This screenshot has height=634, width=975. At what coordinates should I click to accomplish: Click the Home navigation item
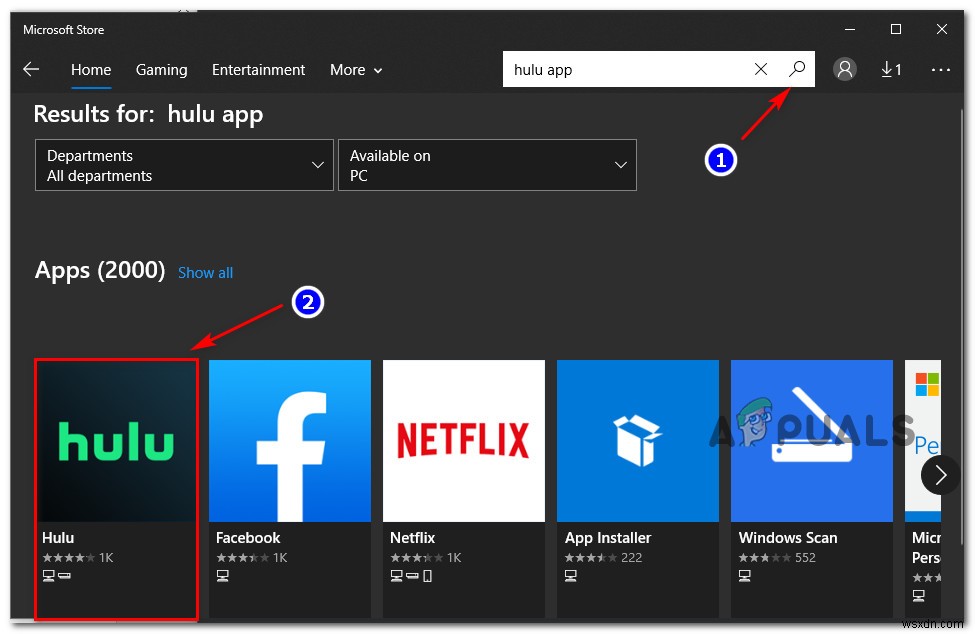91,69
